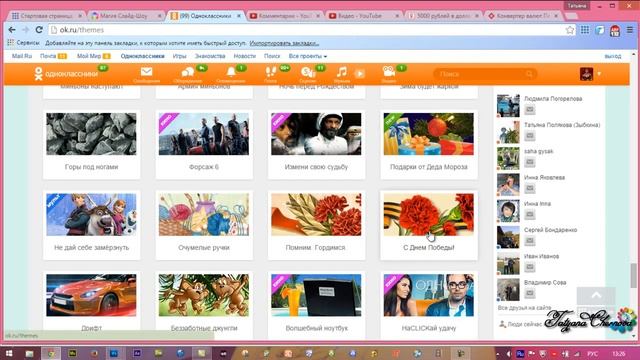Open Игры link in top bar

[x=179, y=56]
